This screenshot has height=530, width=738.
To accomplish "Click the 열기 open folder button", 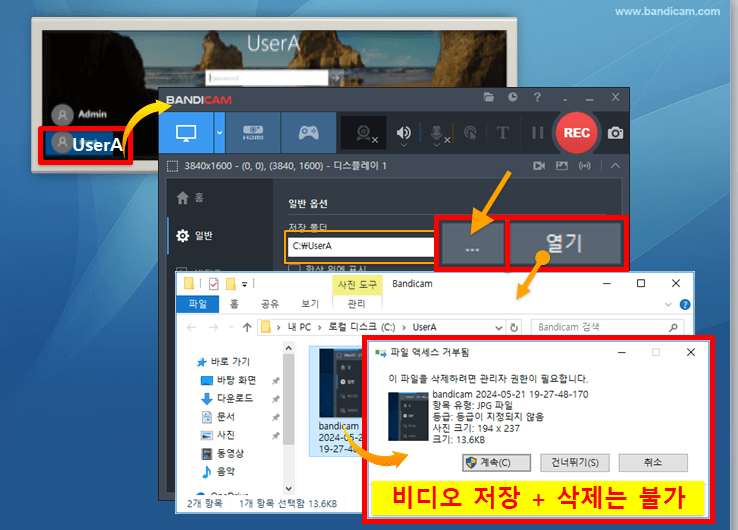I will tap(565, 243).
